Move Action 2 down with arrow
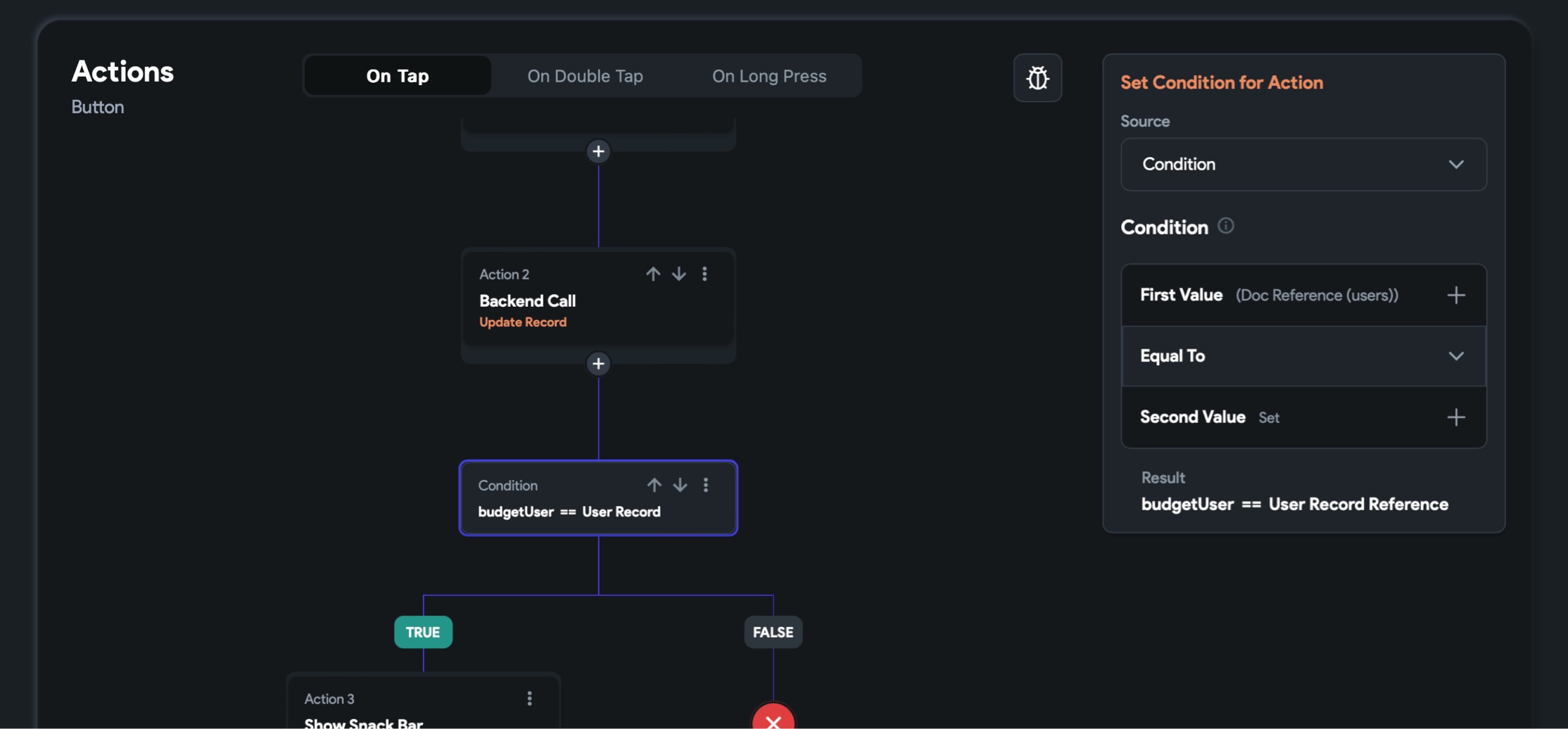The height and width of the screenshot is (729, 1568). [x=678, y=274]
